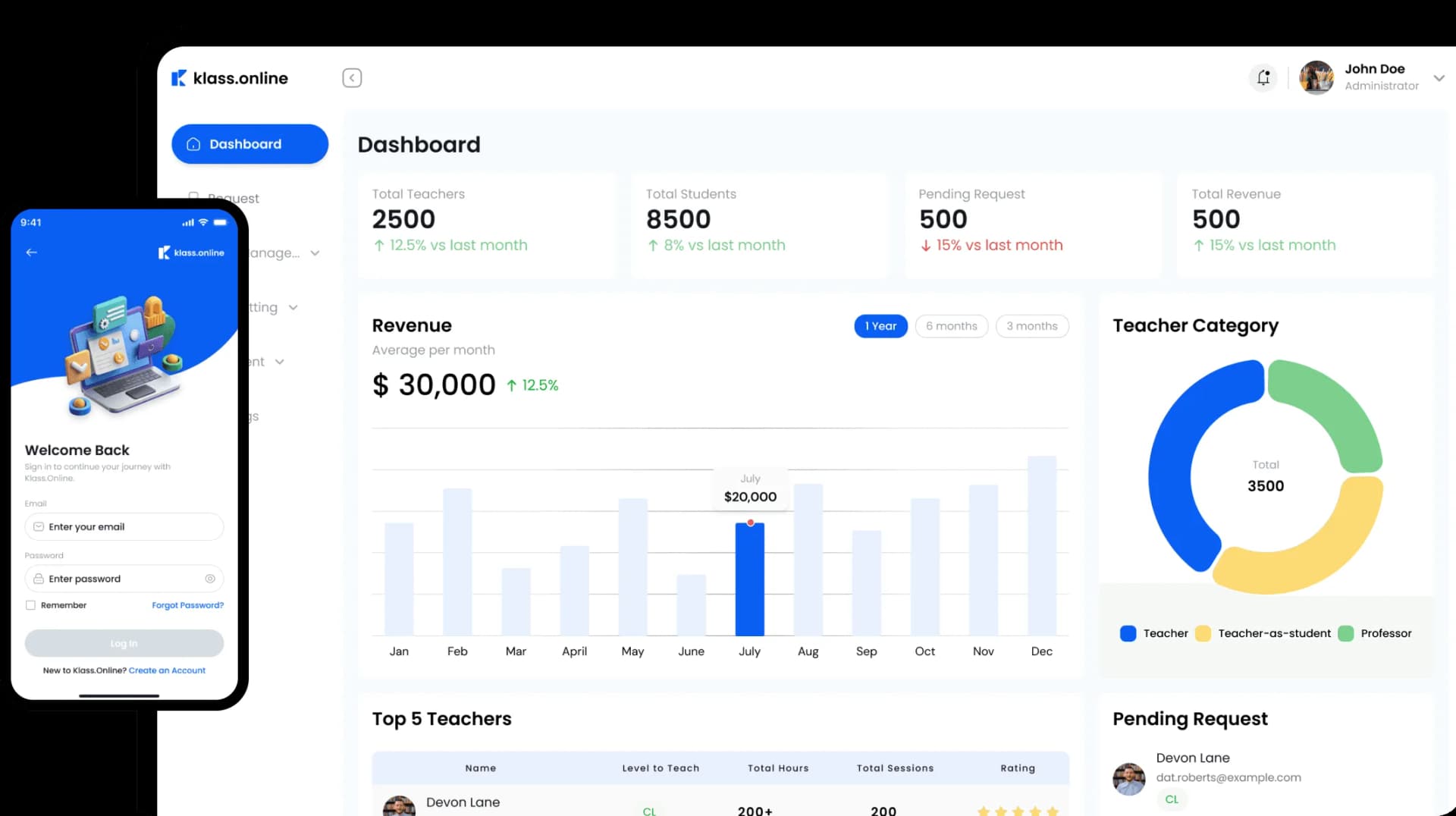Image resolution: width=1456 pixels, height=816 pixels.
Task: Click Devon Lane in Top 5 Teachers
Action: (x=463, y=802)
